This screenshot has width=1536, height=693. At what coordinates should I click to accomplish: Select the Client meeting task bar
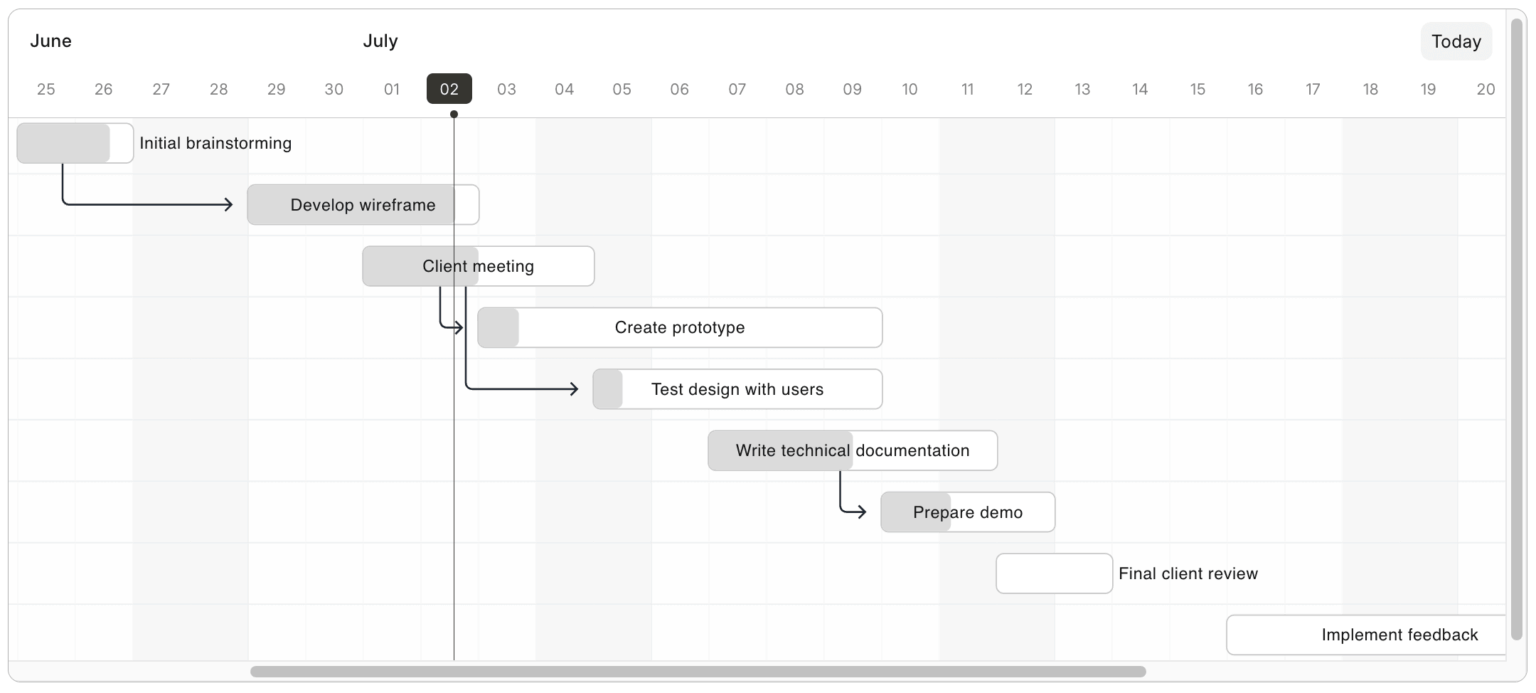pyautogui.click(x=478, y=266)
